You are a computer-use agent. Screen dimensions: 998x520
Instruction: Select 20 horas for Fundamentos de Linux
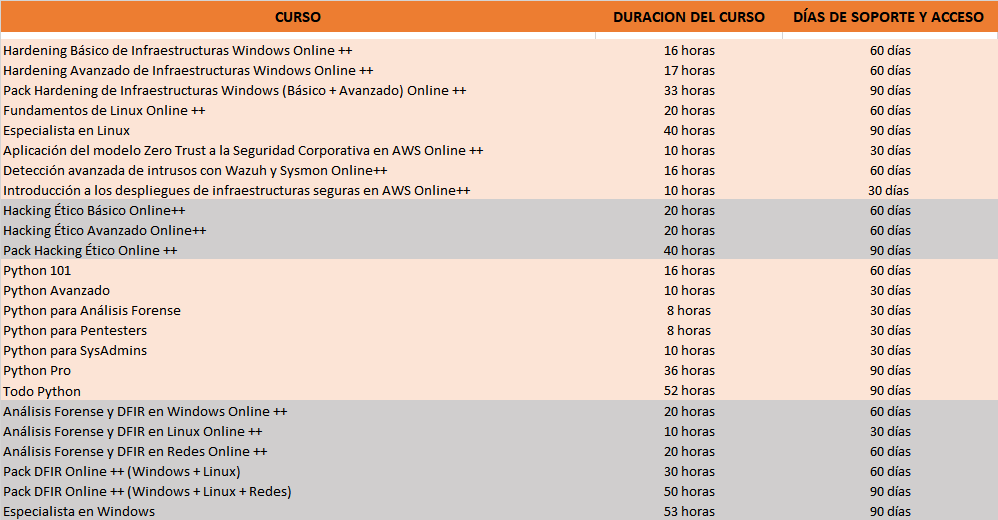click(689, 111)
